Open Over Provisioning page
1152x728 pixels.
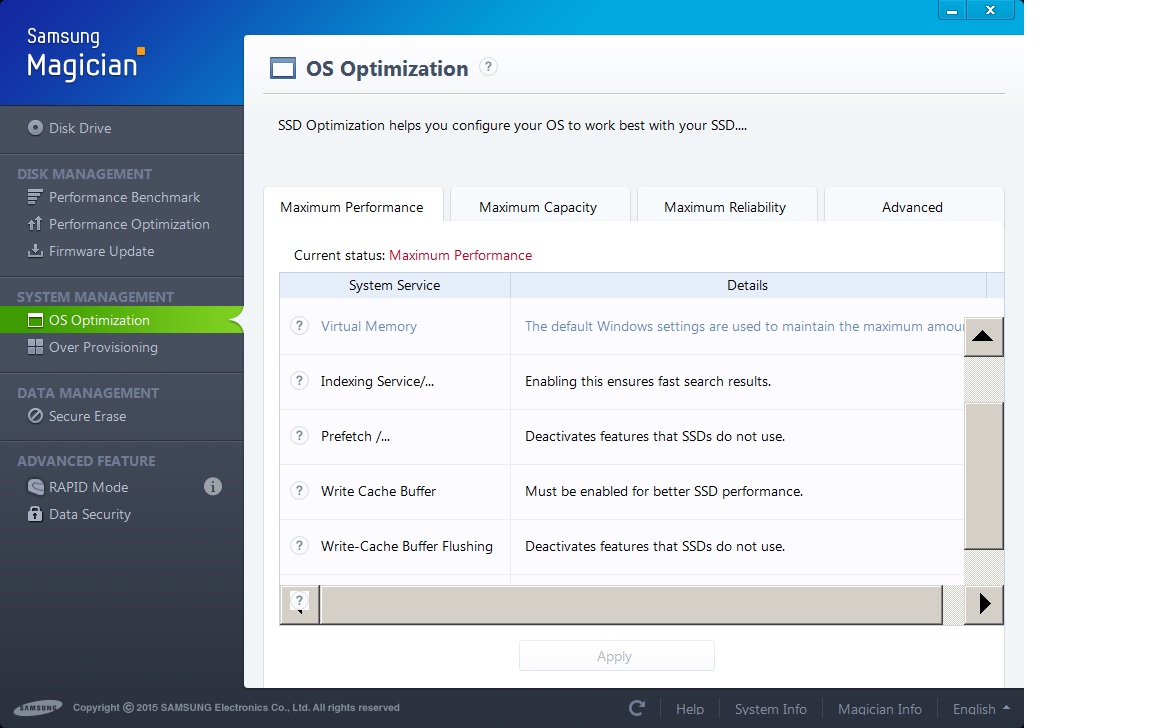tap(93, 347)
